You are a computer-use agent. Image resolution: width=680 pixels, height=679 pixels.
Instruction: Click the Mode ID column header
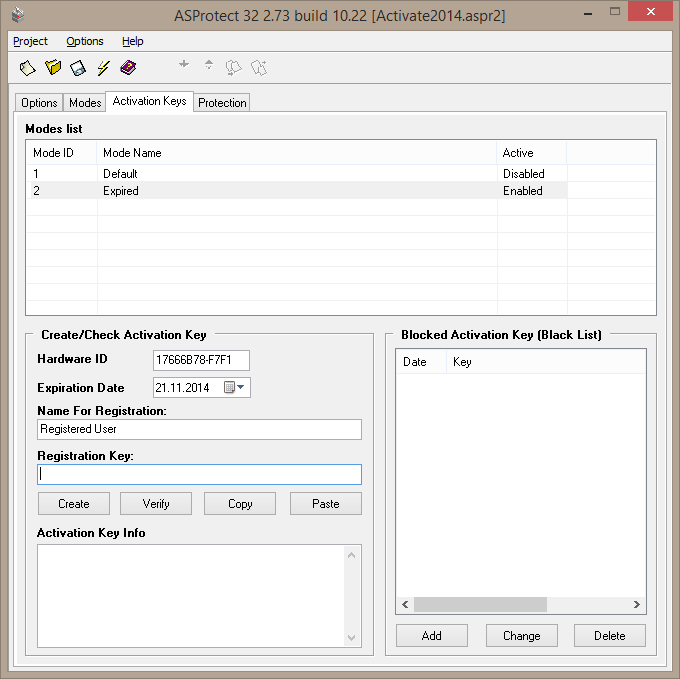pos(62,153)
